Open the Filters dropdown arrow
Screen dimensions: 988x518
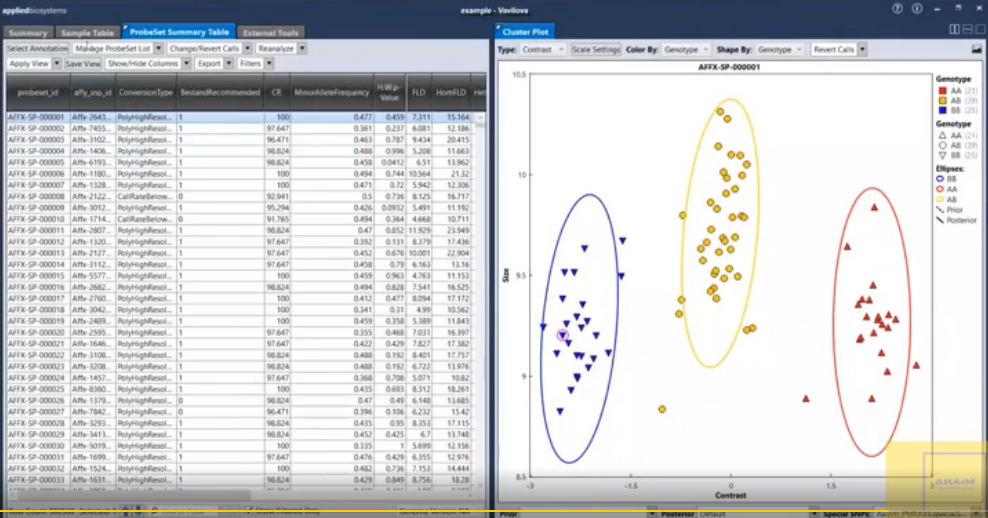coord(269,63)
